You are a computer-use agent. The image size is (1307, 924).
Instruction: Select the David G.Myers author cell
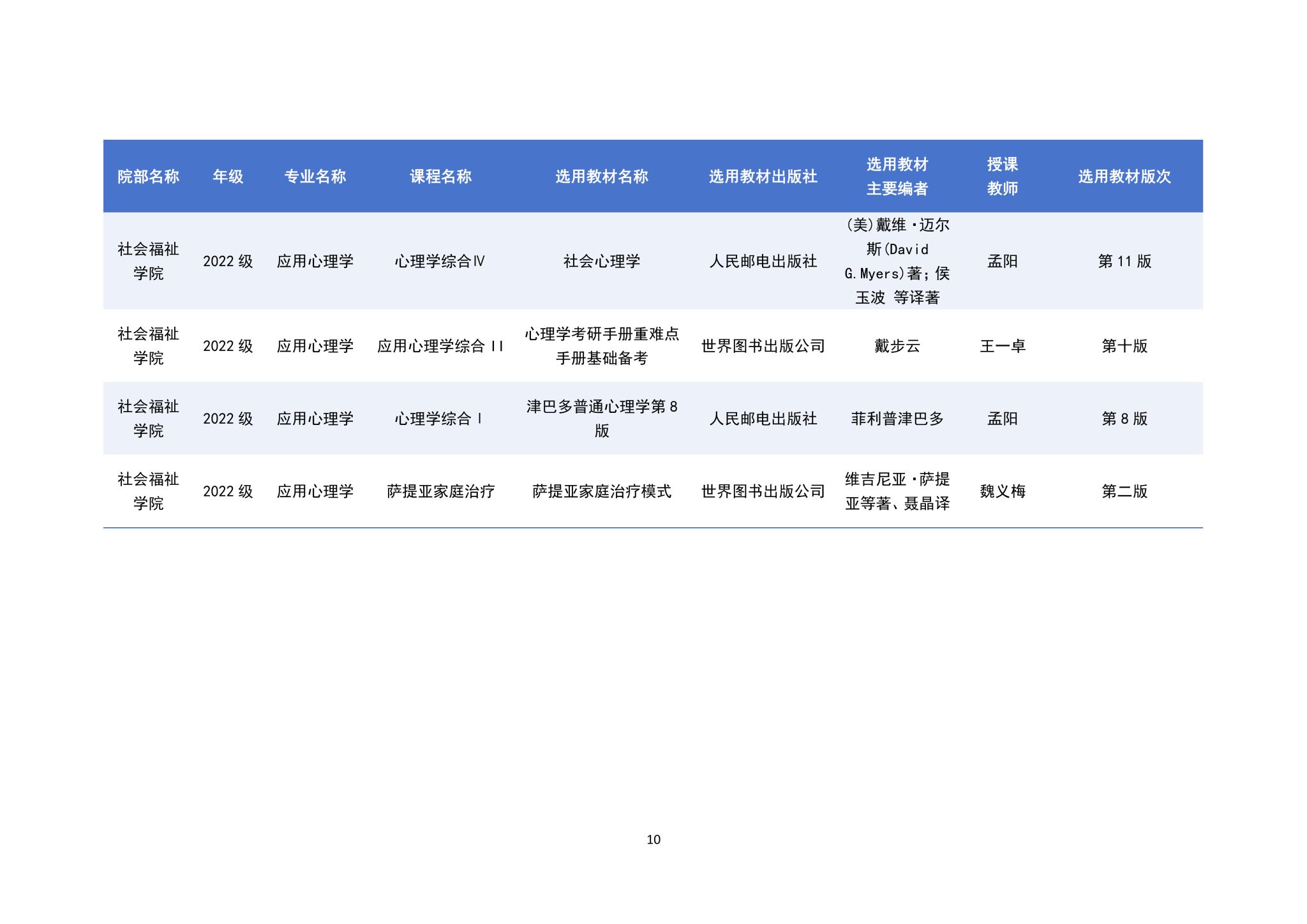pyautogui.click(x=897, y=262)
